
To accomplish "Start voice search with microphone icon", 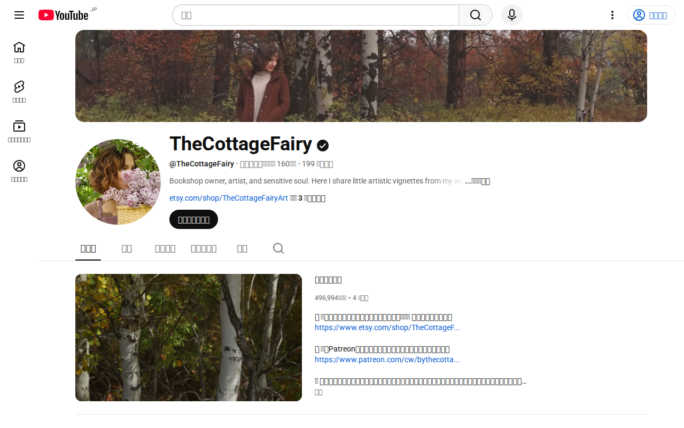I will pos(512,15).
